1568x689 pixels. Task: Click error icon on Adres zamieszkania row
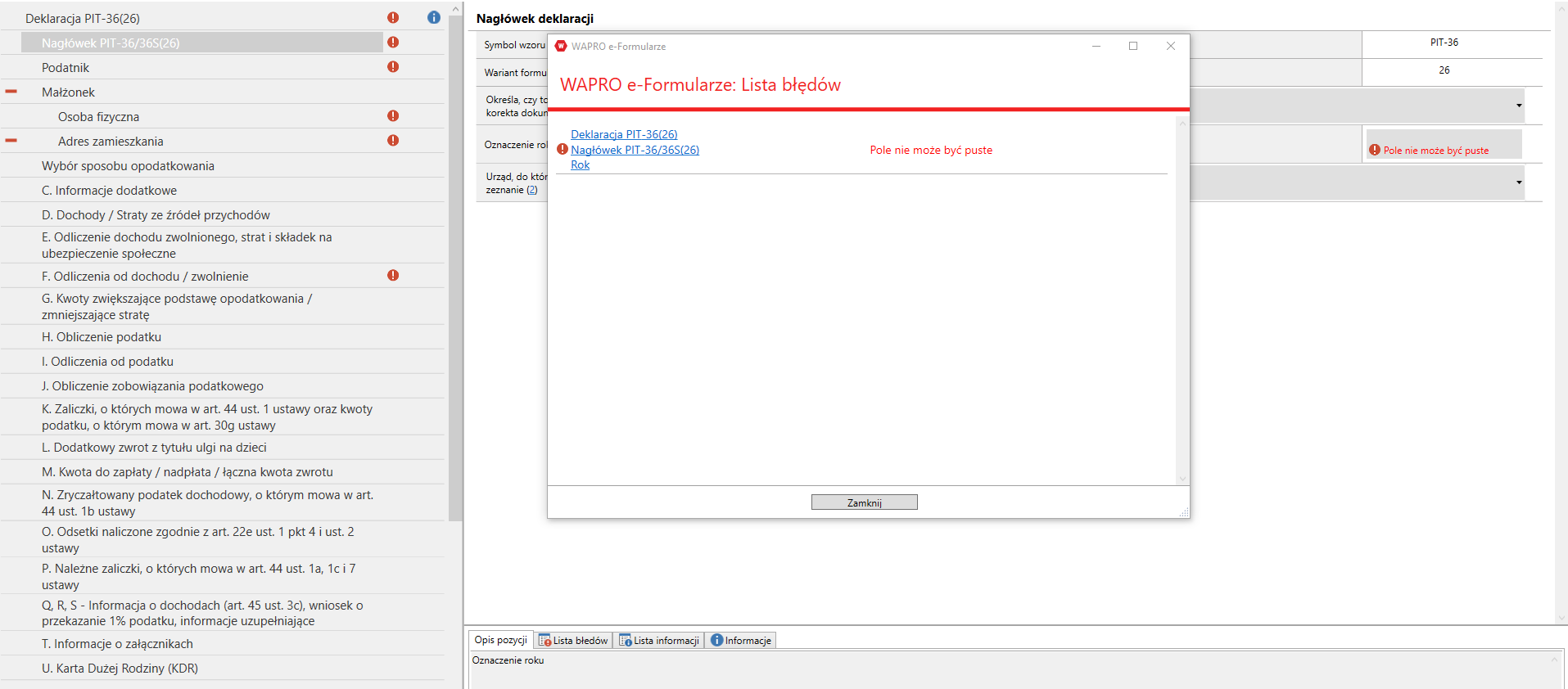click(x=393, y=140)
